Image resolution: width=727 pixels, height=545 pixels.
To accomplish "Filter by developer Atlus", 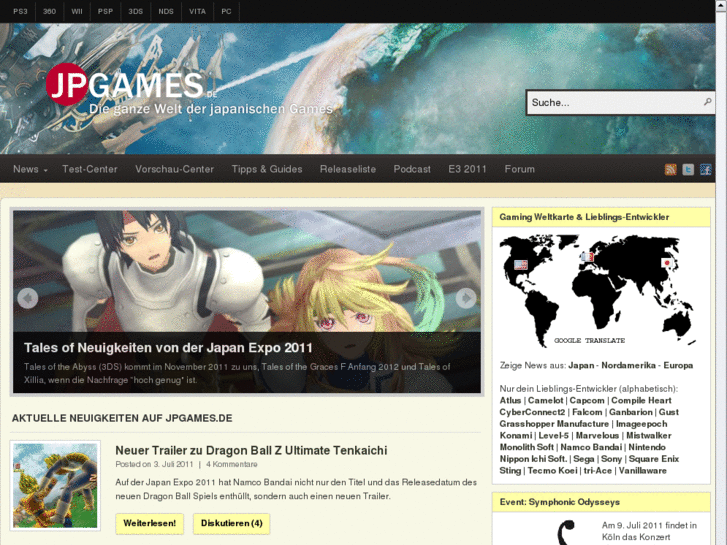I will point(510,400).
